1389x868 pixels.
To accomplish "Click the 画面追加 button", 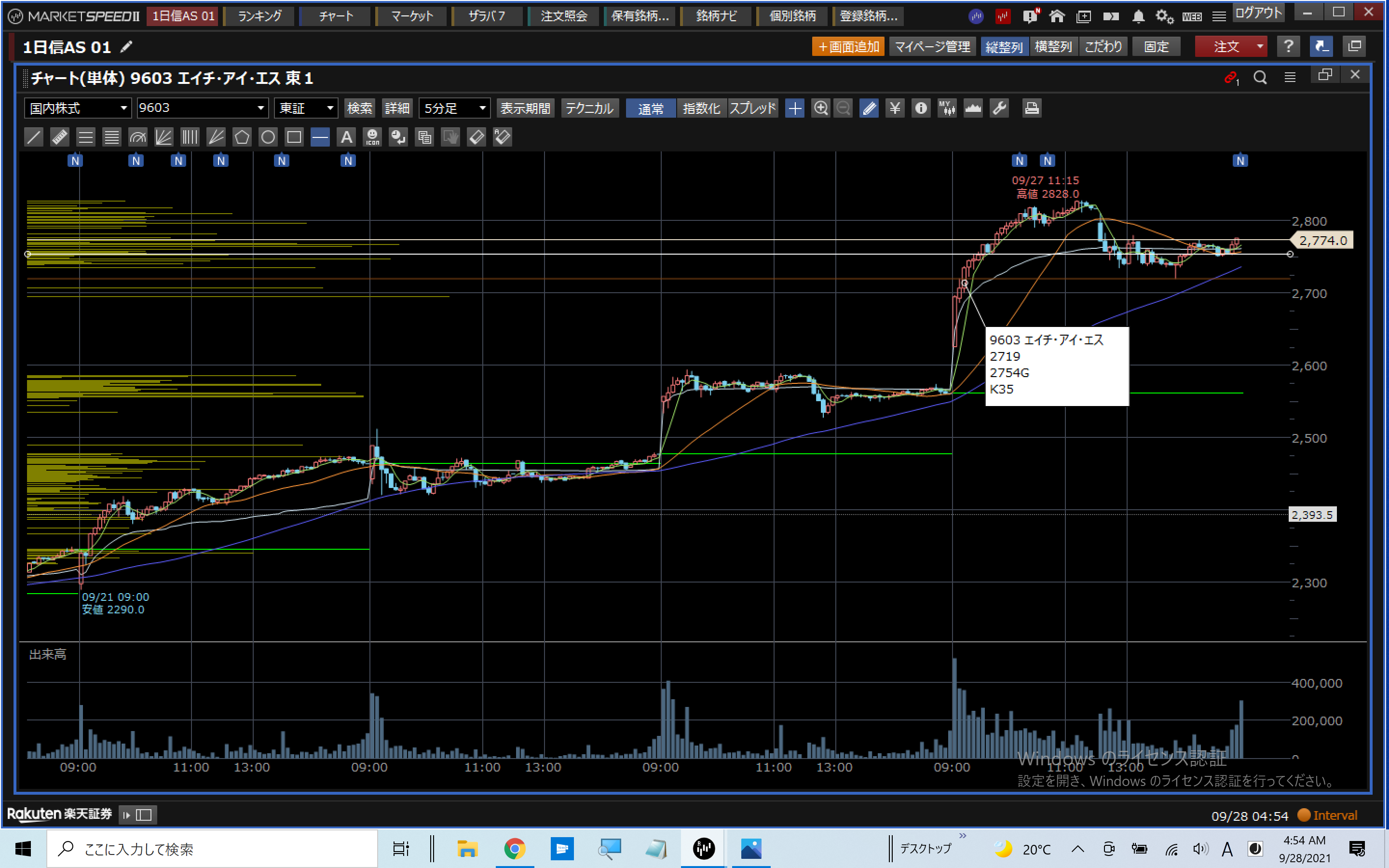I will pyautogui.click(x=848, y=46).
